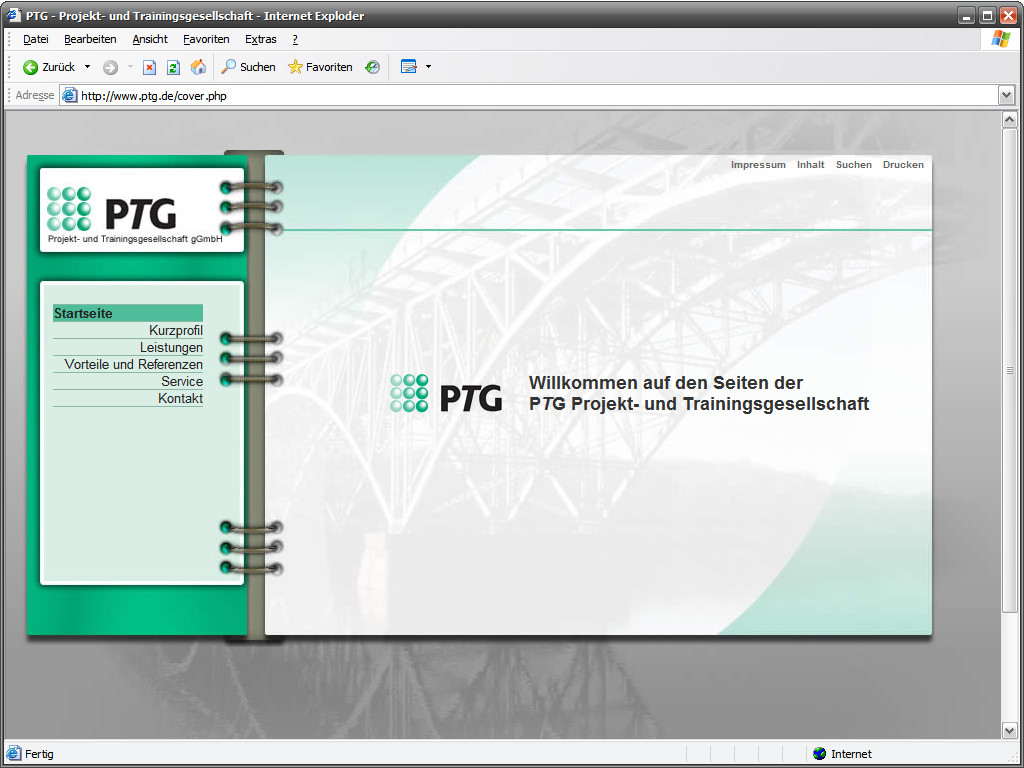Reload the page with the refresh icon

[x=173, y=67]
